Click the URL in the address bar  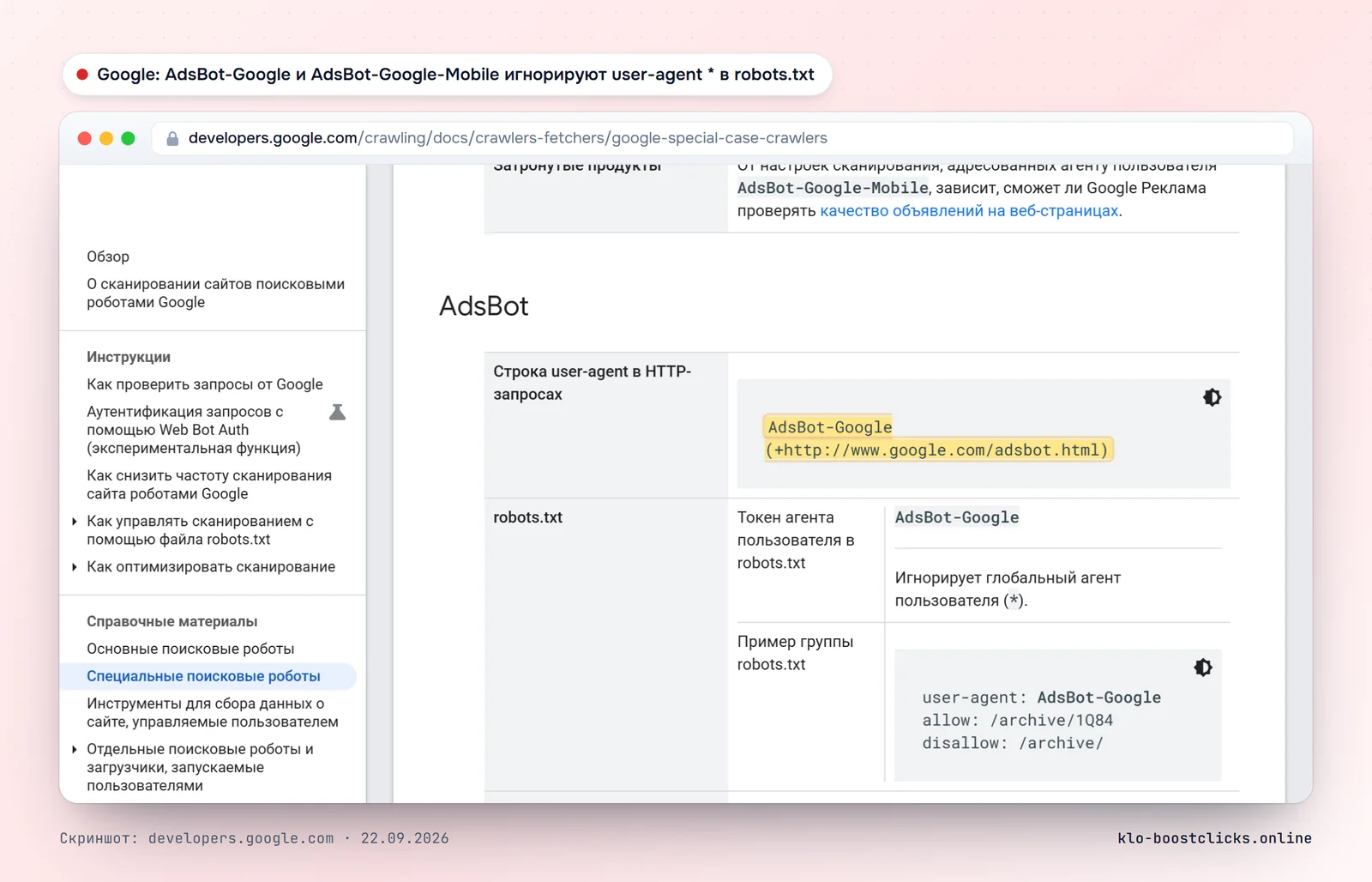pos(508,138)
